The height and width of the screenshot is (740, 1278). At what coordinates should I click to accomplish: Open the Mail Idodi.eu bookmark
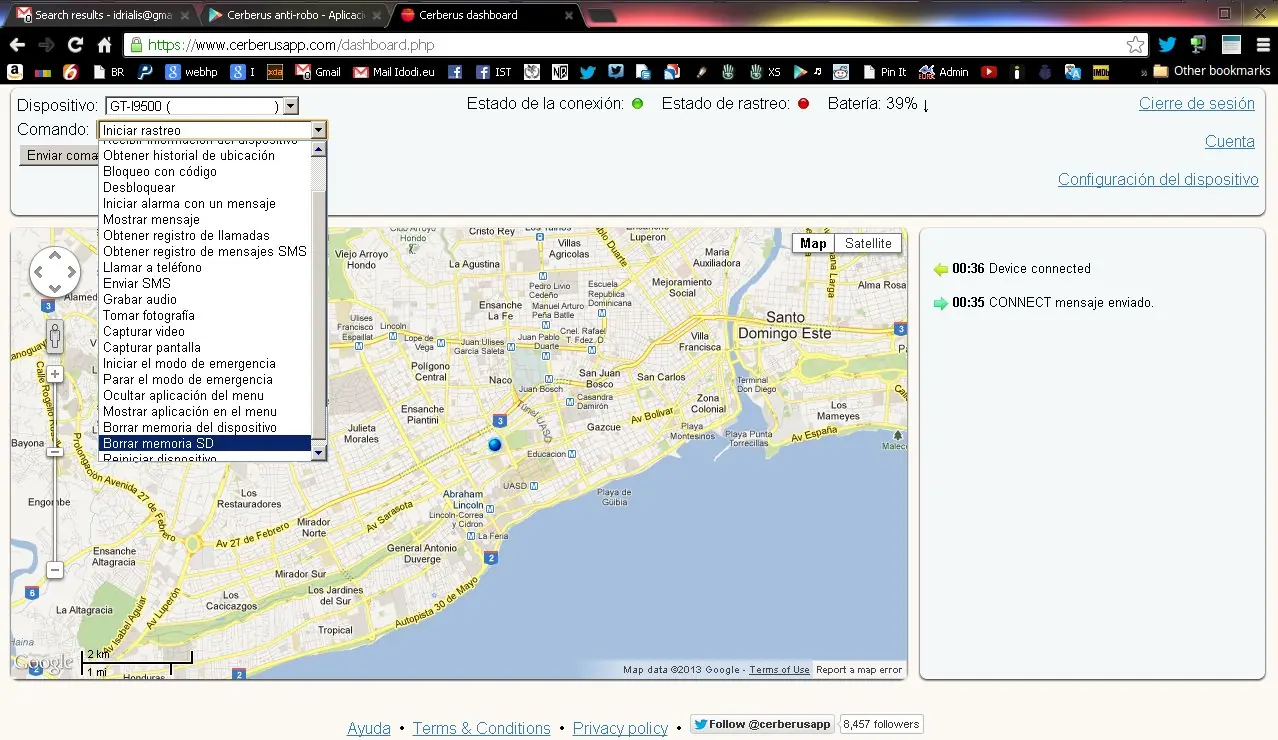395,72
